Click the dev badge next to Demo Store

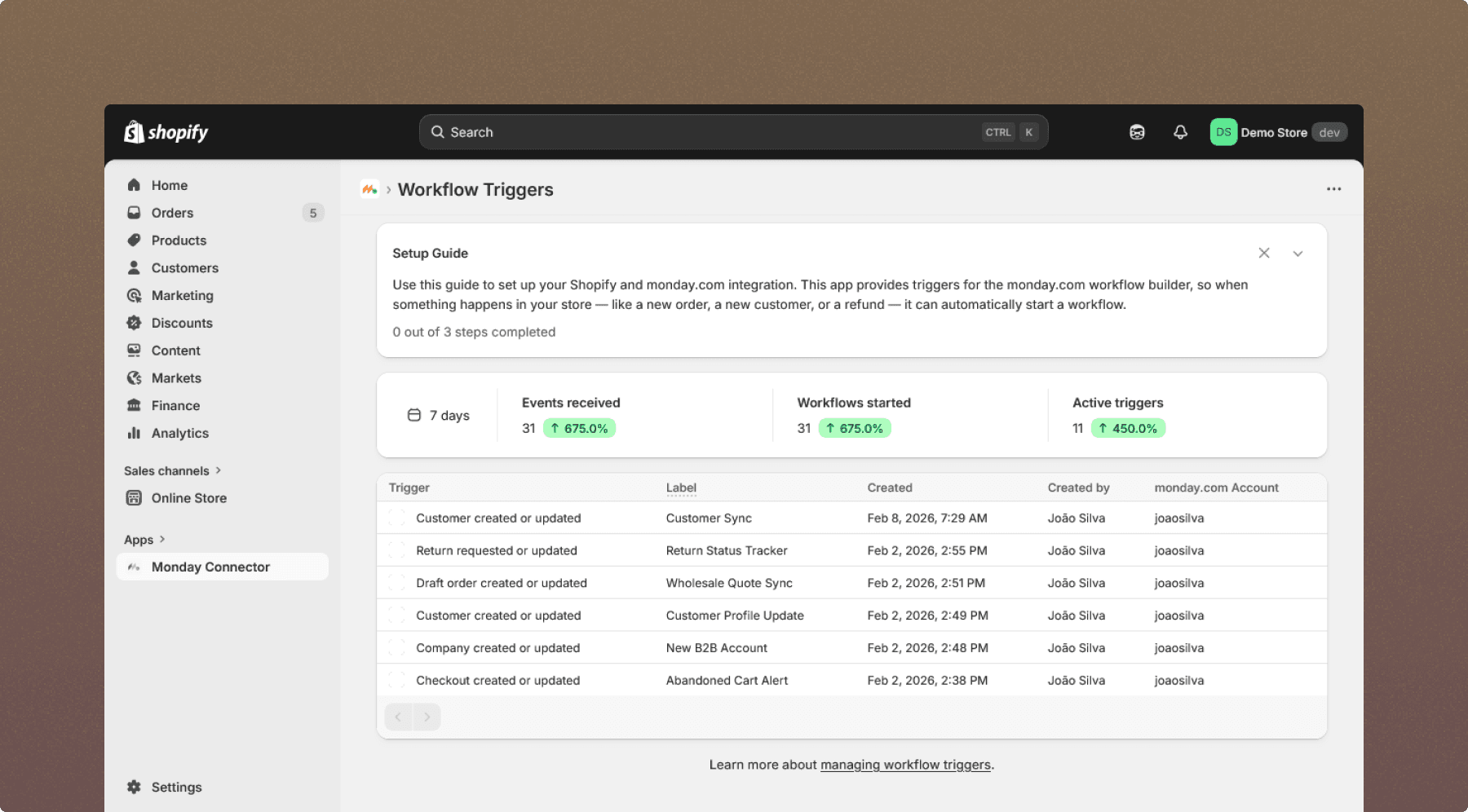(1329, 132)
